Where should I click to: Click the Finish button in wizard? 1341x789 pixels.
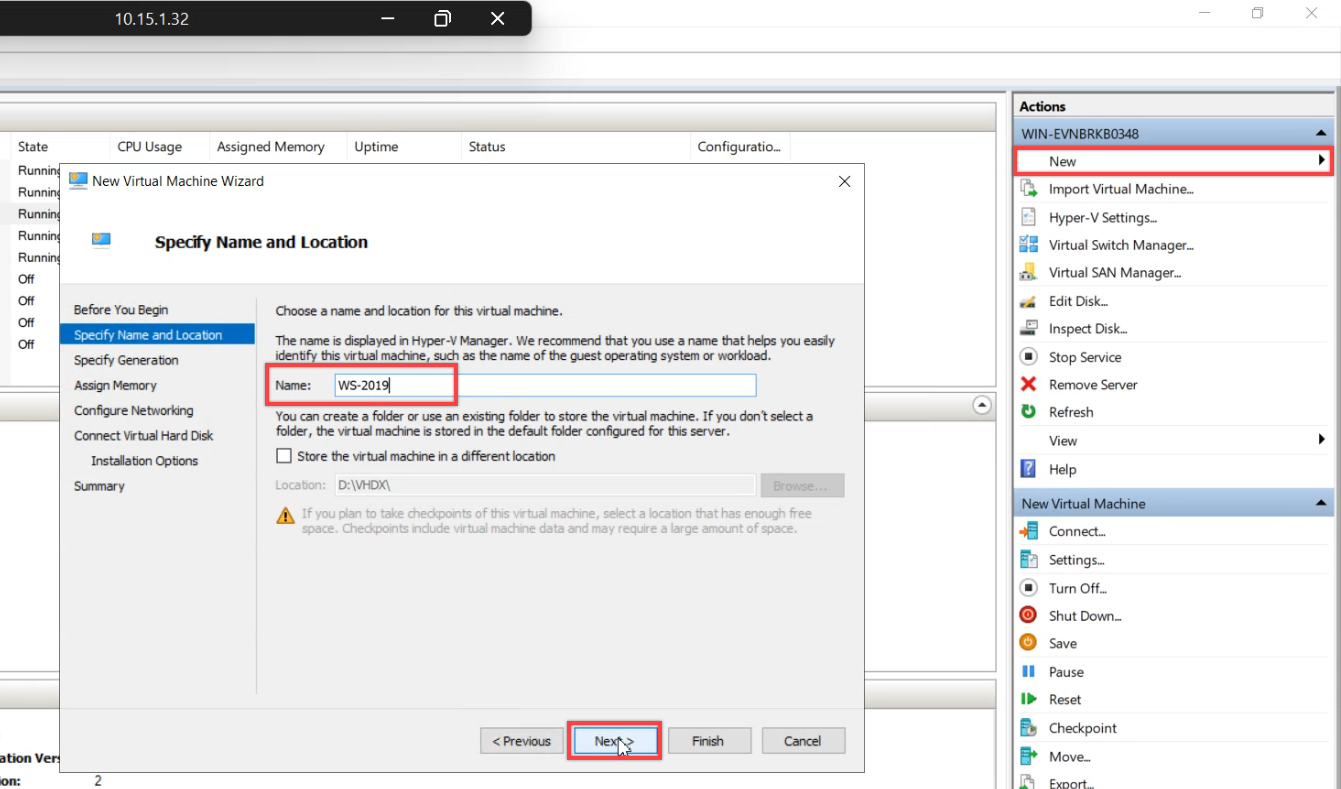click(708, 741)
